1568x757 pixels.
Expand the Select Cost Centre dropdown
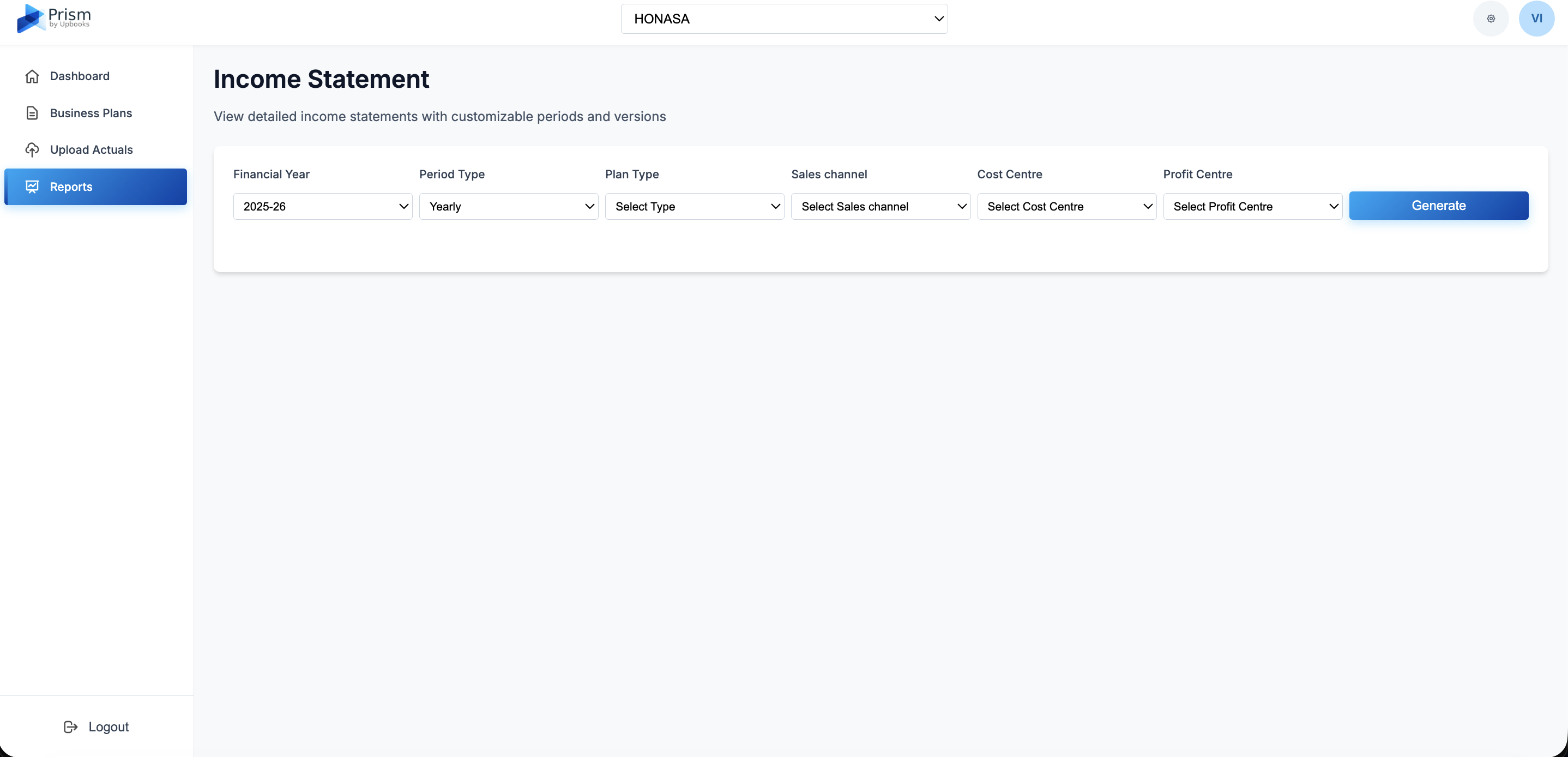click(x=1066, y=207)
